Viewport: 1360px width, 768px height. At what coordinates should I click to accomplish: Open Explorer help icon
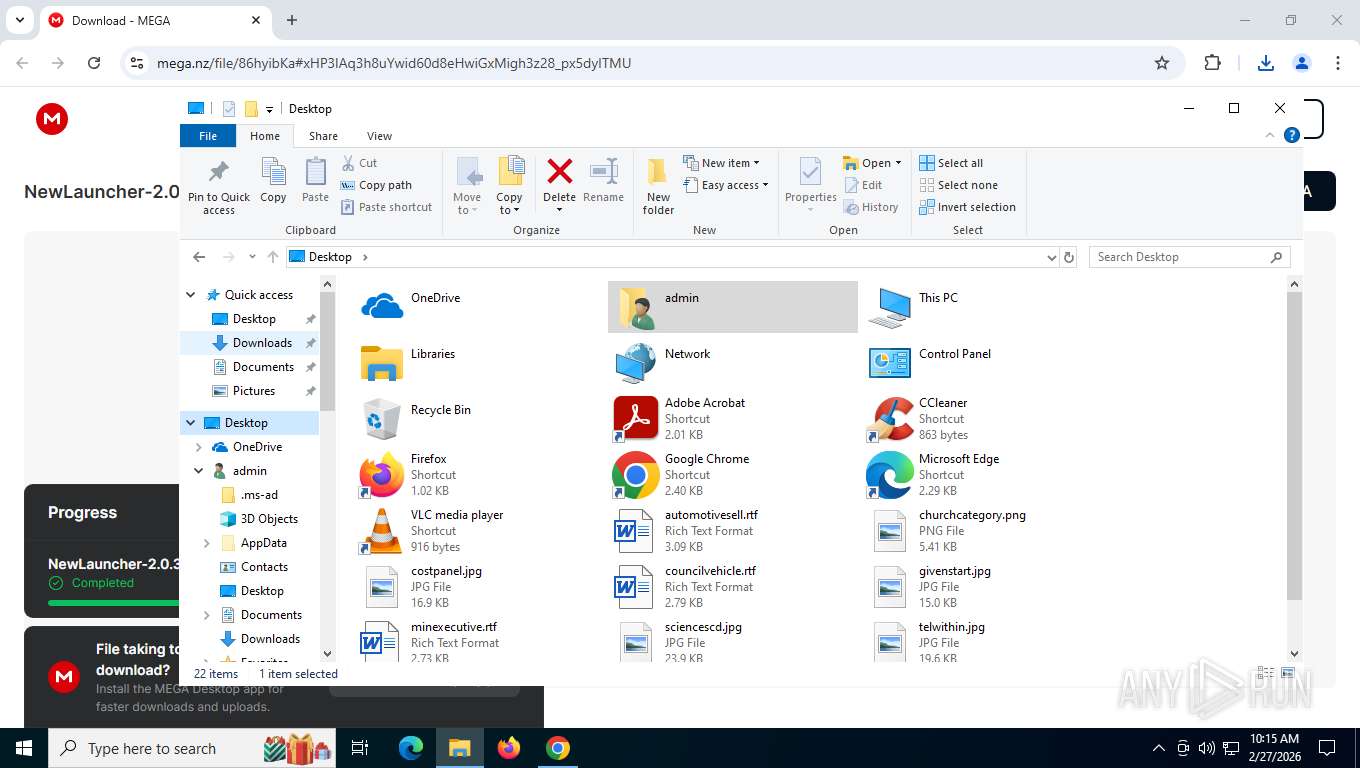[x=1291, y=135]
